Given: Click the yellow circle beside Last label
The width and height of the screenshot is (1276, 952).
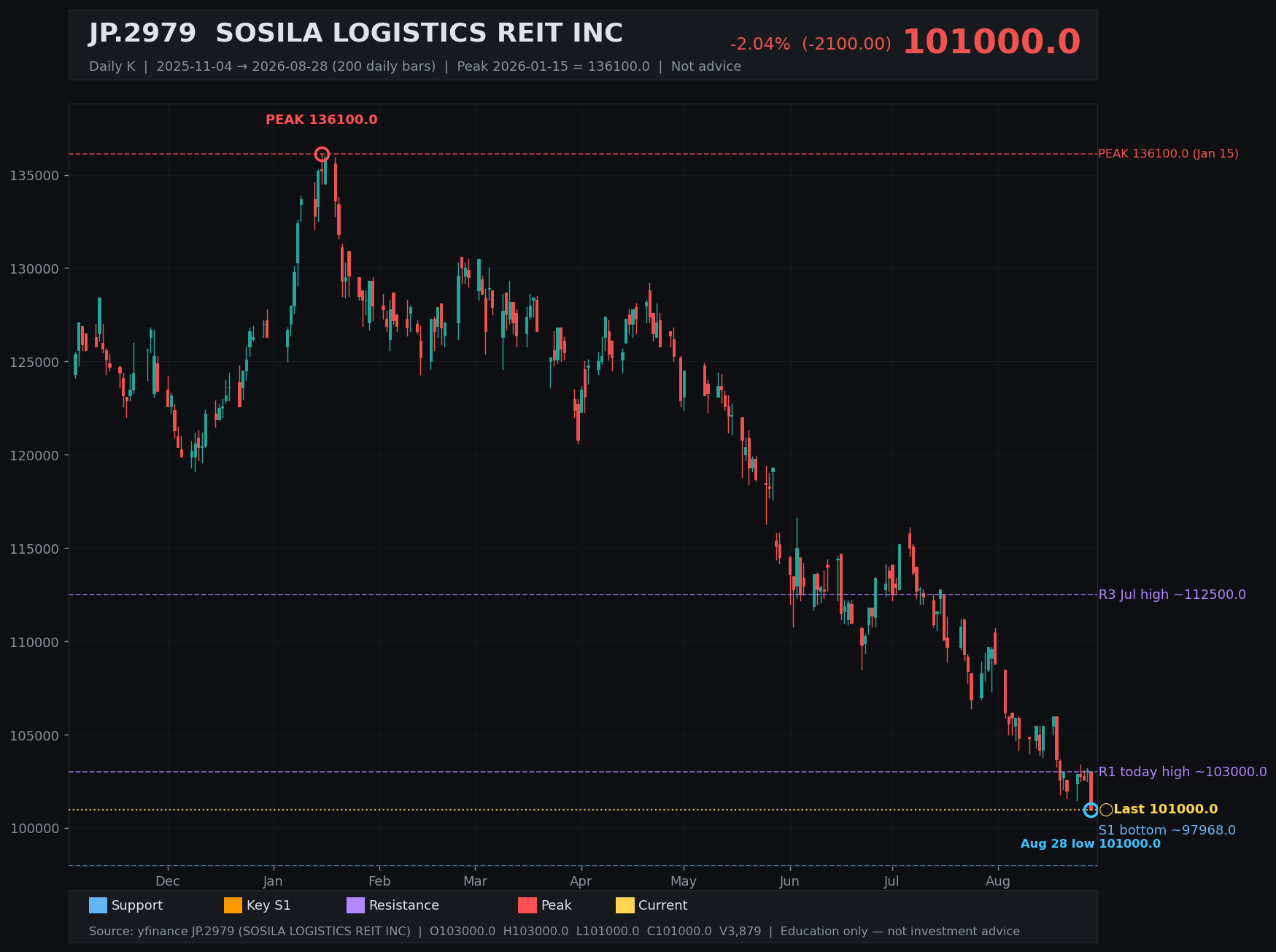Looking at the screenshot, I should 1106,810.
